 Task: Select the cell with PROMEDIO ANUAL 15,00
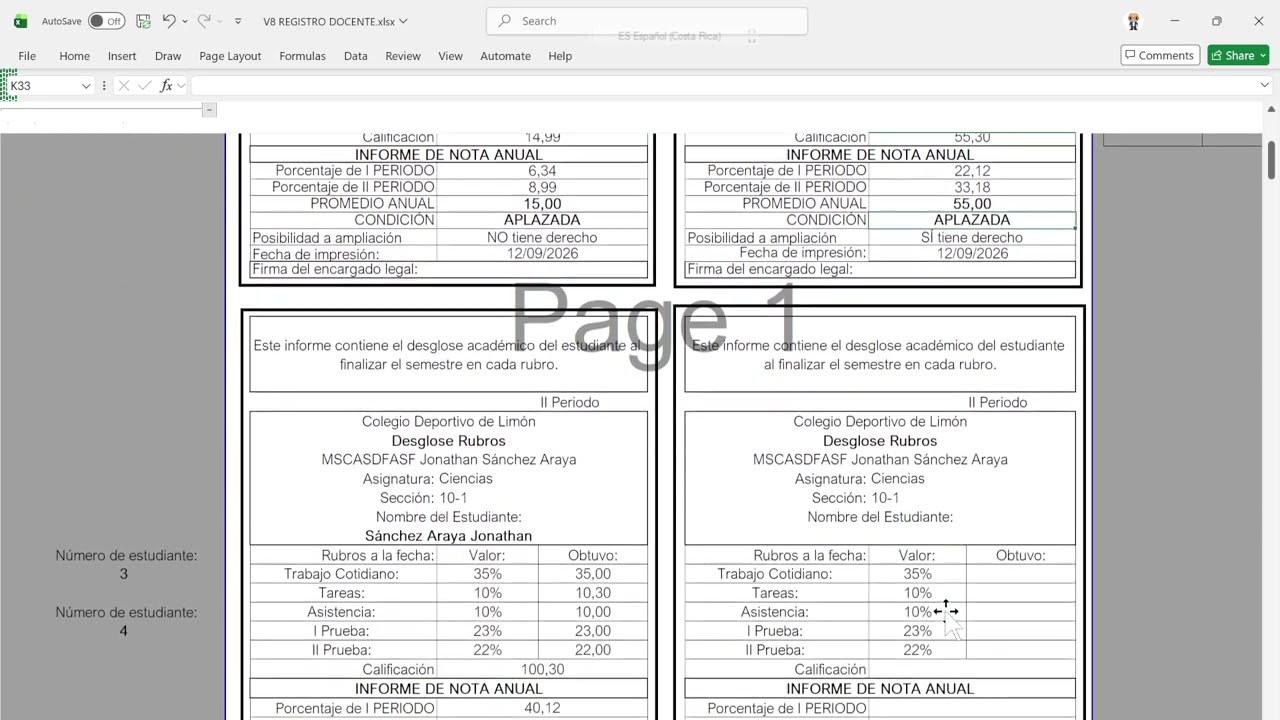[x=542, y=204]
